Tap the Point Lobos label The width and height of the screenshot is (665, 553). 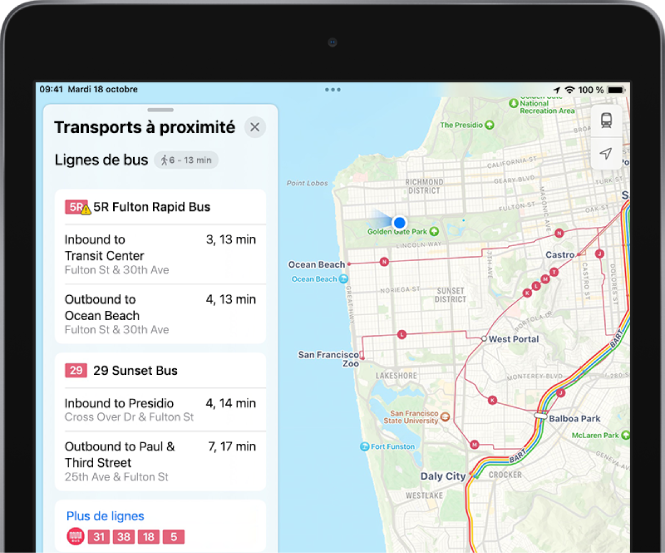(307, 183)
